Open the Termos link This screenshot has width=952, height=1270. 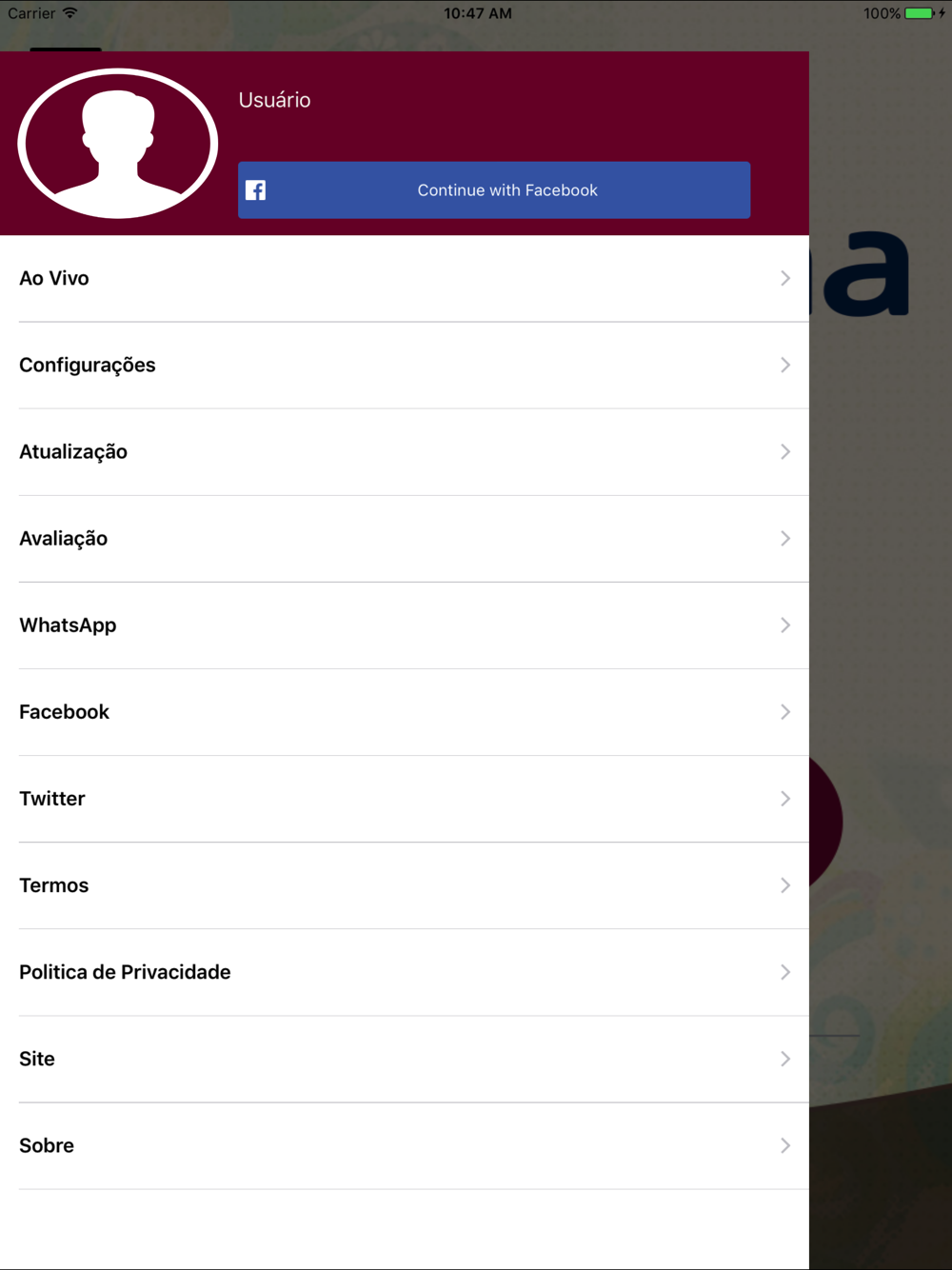(405, 885)
